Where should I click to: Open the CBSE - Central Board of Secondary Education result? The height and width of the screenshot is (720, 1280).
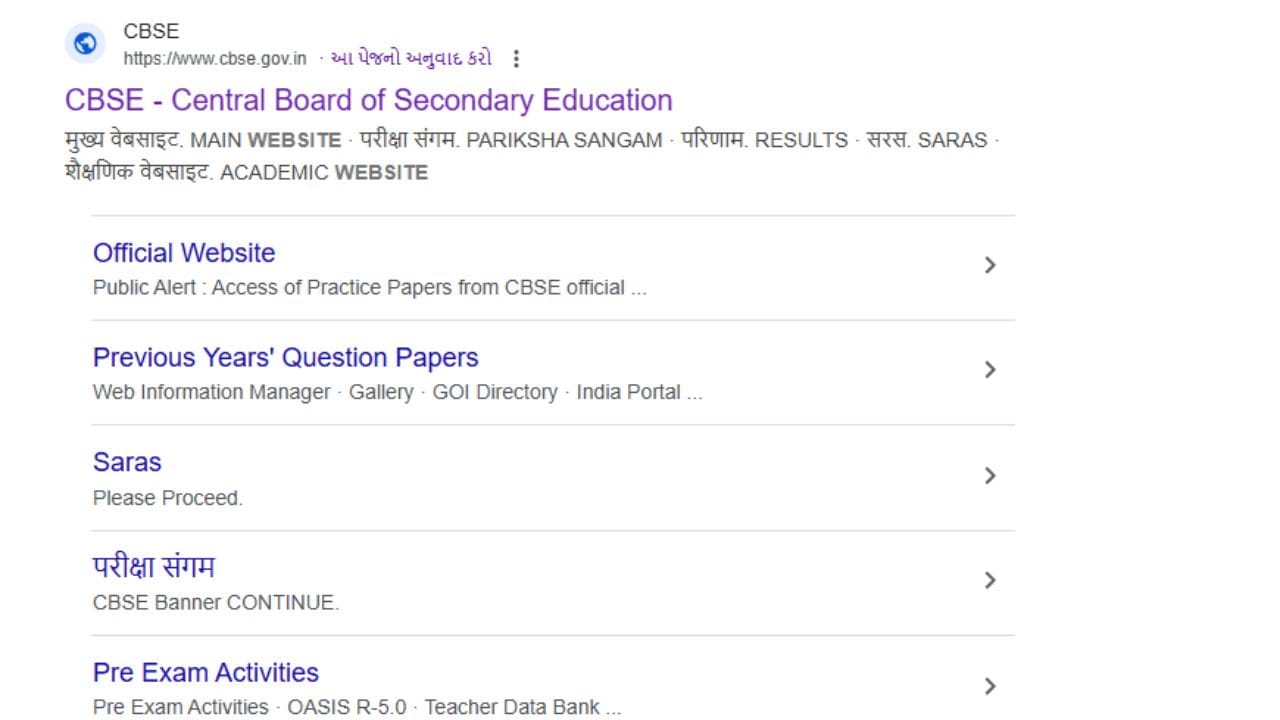[367, 100]
